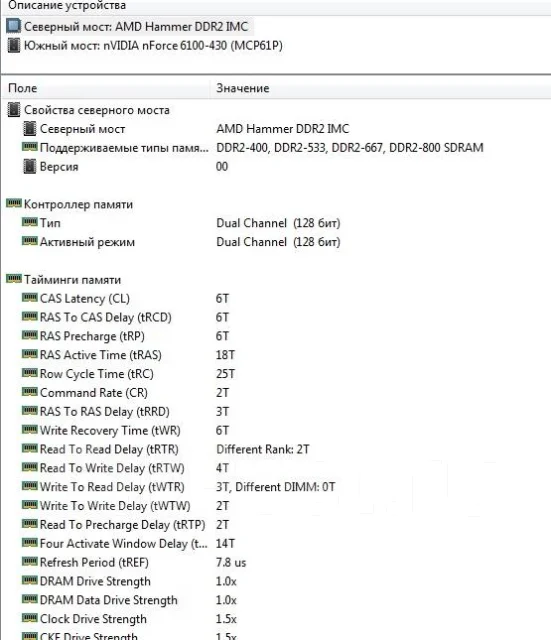The height and width of the screenshot is (640, 551).
Task: Select the value Different Rank: 2T
Action: point(262,449)
